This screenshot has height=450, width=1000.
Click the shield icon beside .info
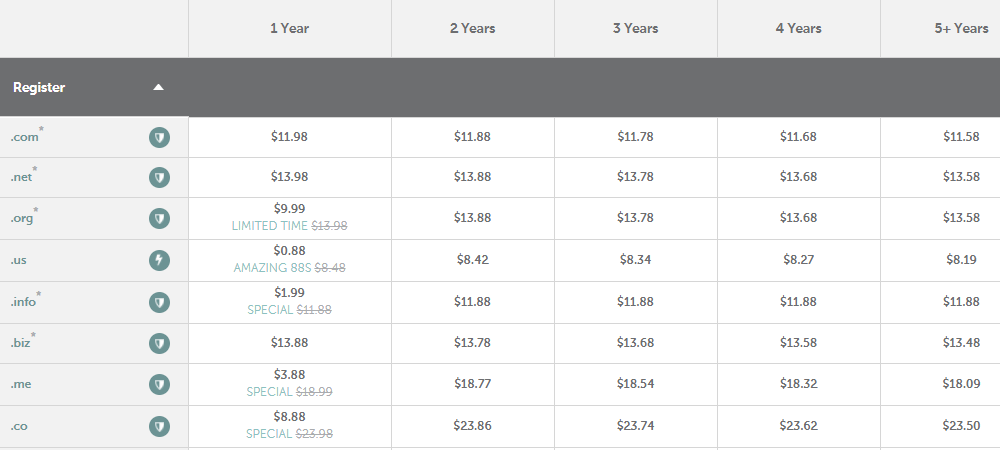pyautogui.click(x=159, y=302)
